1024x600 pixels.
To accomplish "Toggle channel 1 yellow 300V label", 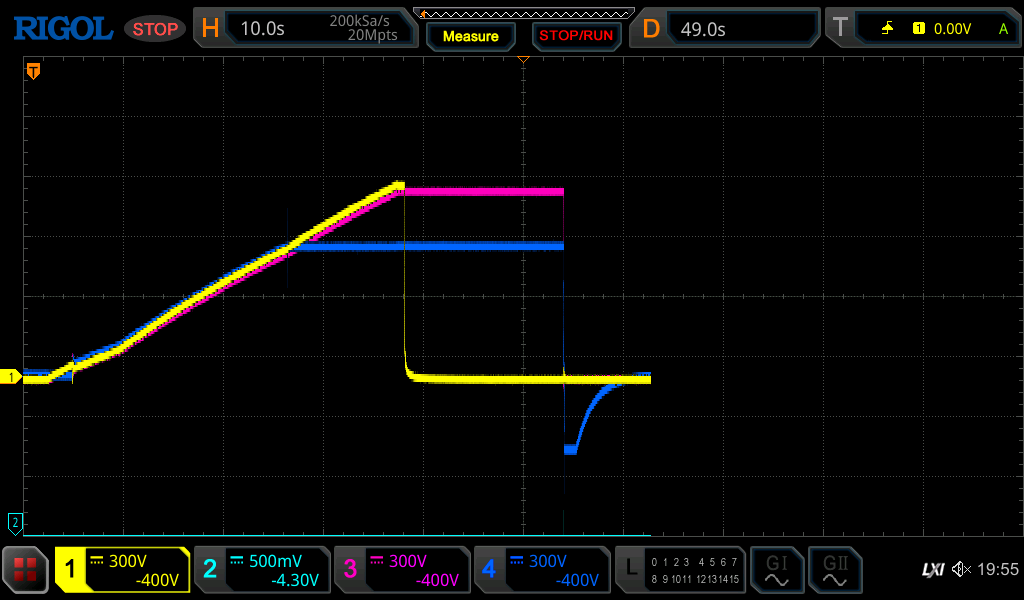I will click(123, 570).
